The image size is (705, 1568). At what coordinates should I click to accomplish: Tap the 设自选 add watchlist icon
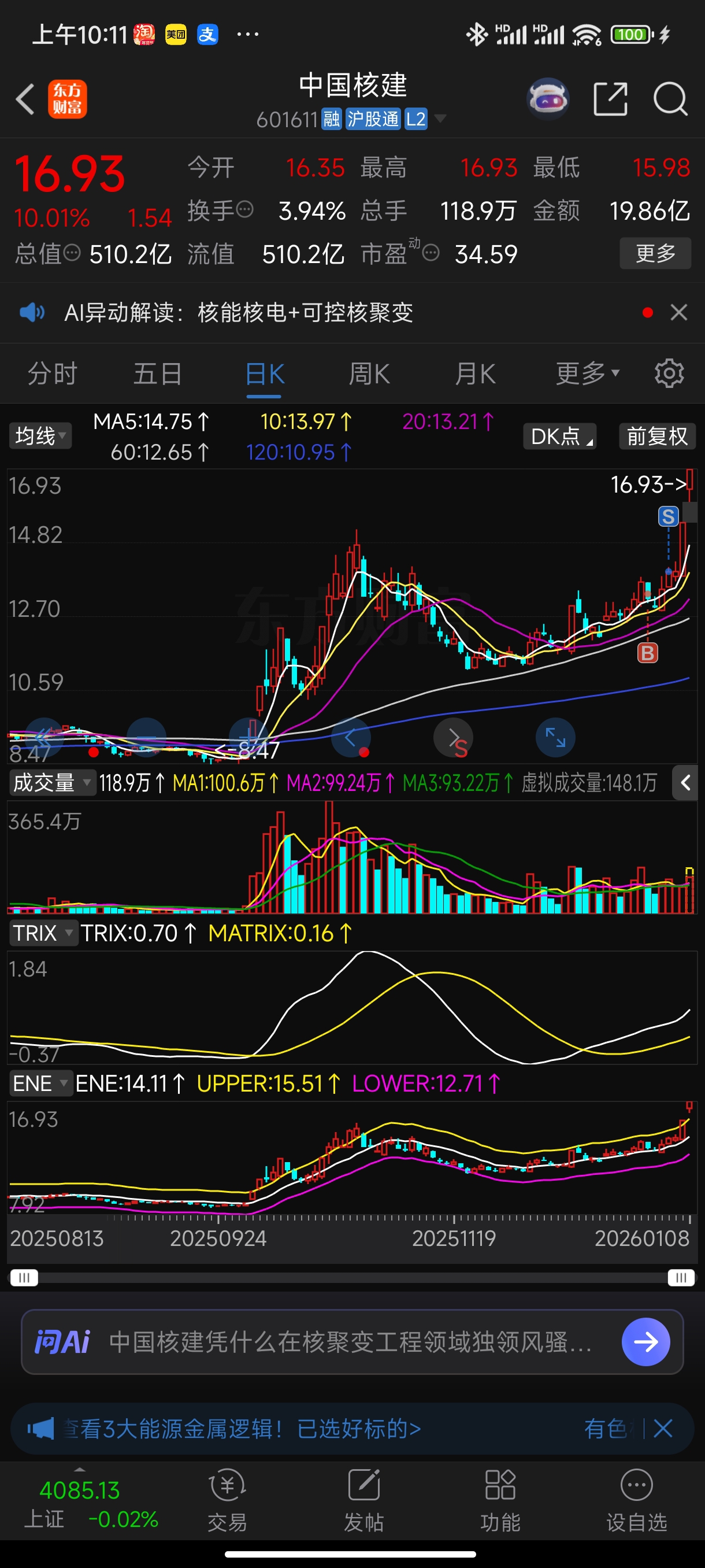coord(636,1485)
